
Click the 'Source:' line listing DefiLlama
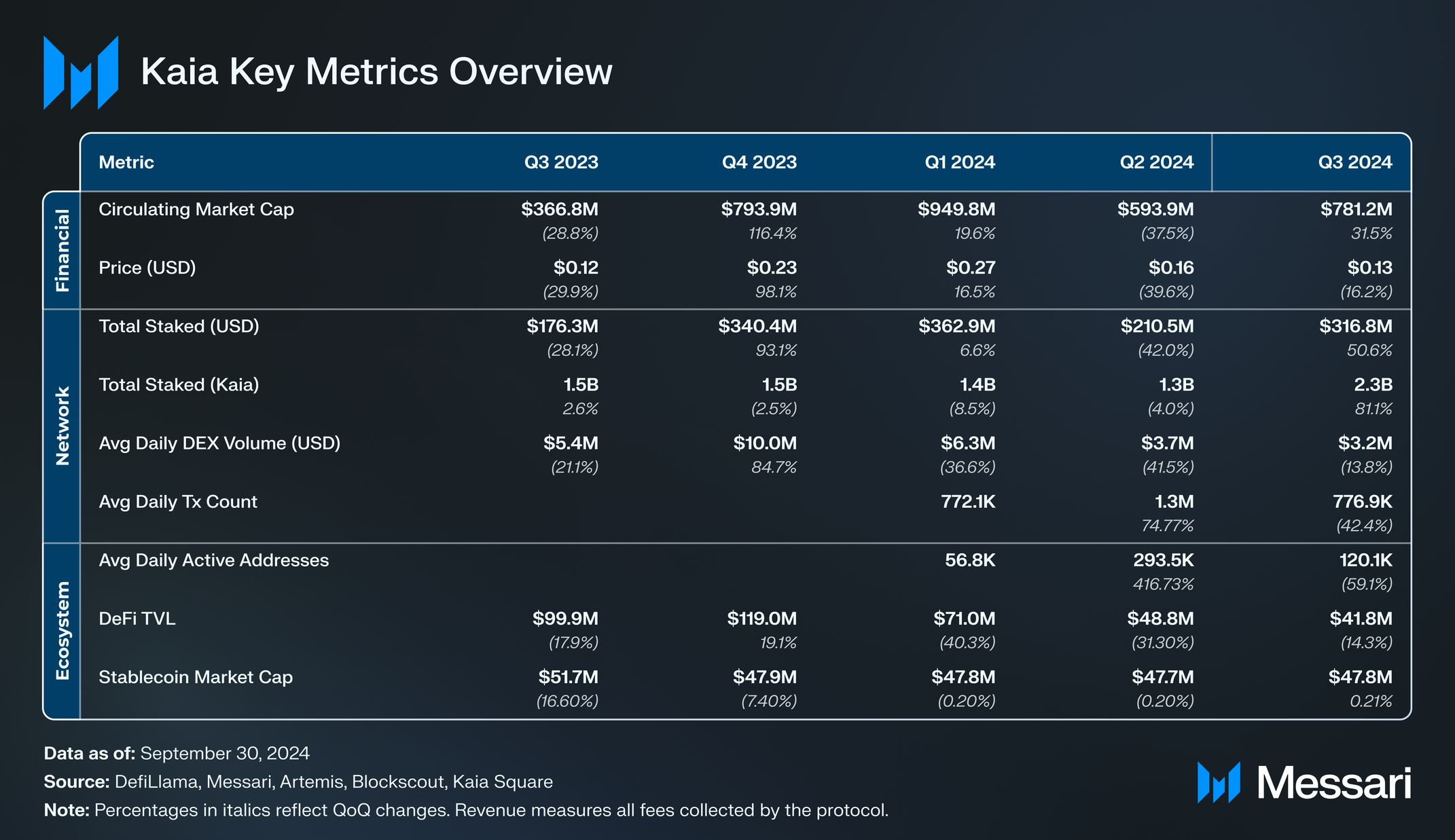(298, 782)
